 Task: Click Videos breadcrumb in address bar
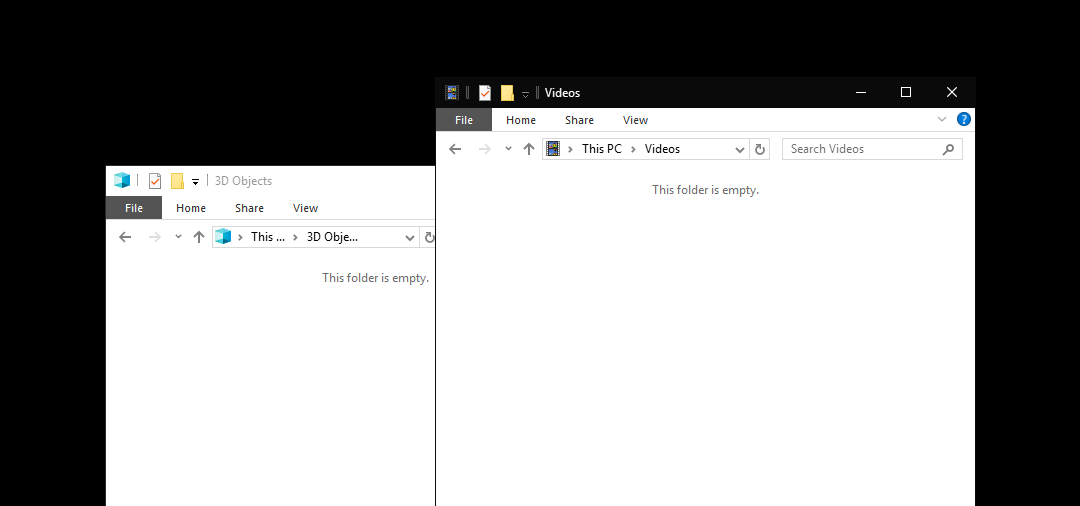click(x=663, y=149)
